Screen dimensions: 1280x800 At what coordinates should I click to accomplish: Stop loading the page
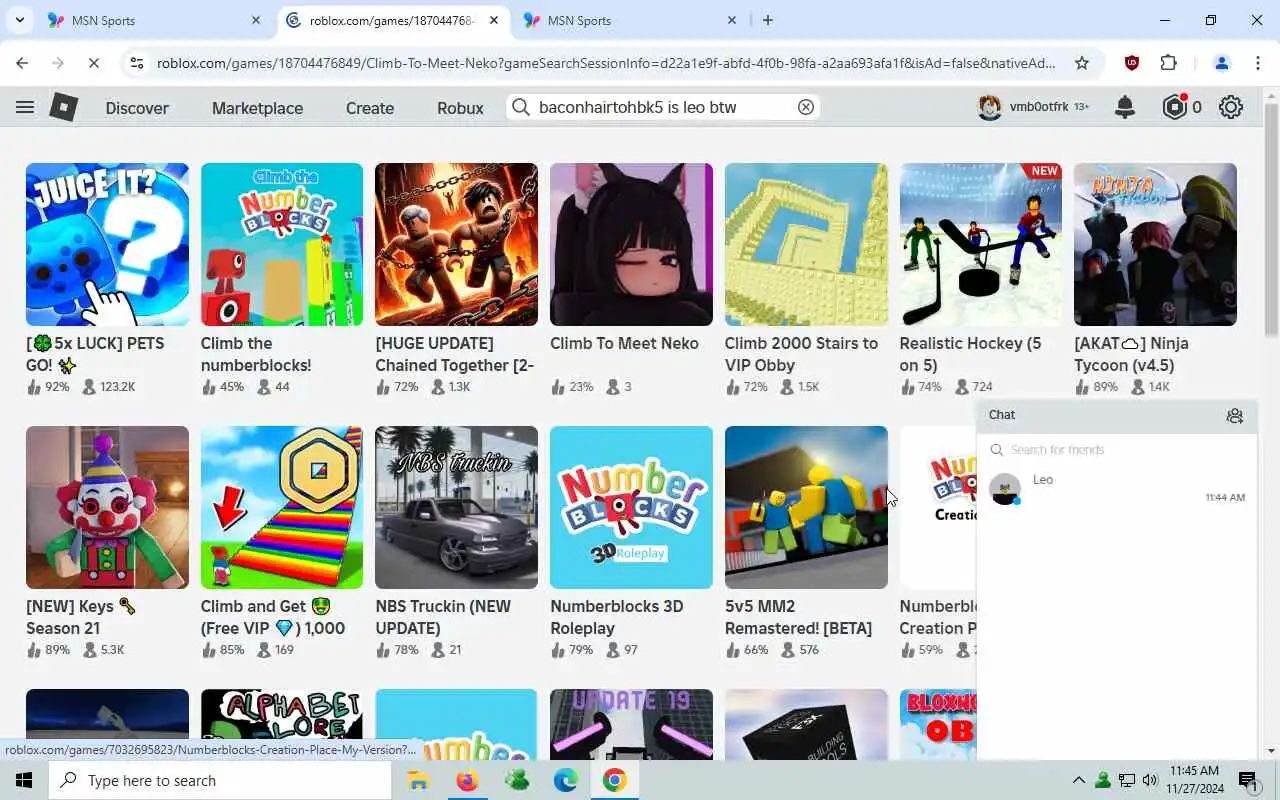[93, 63]
